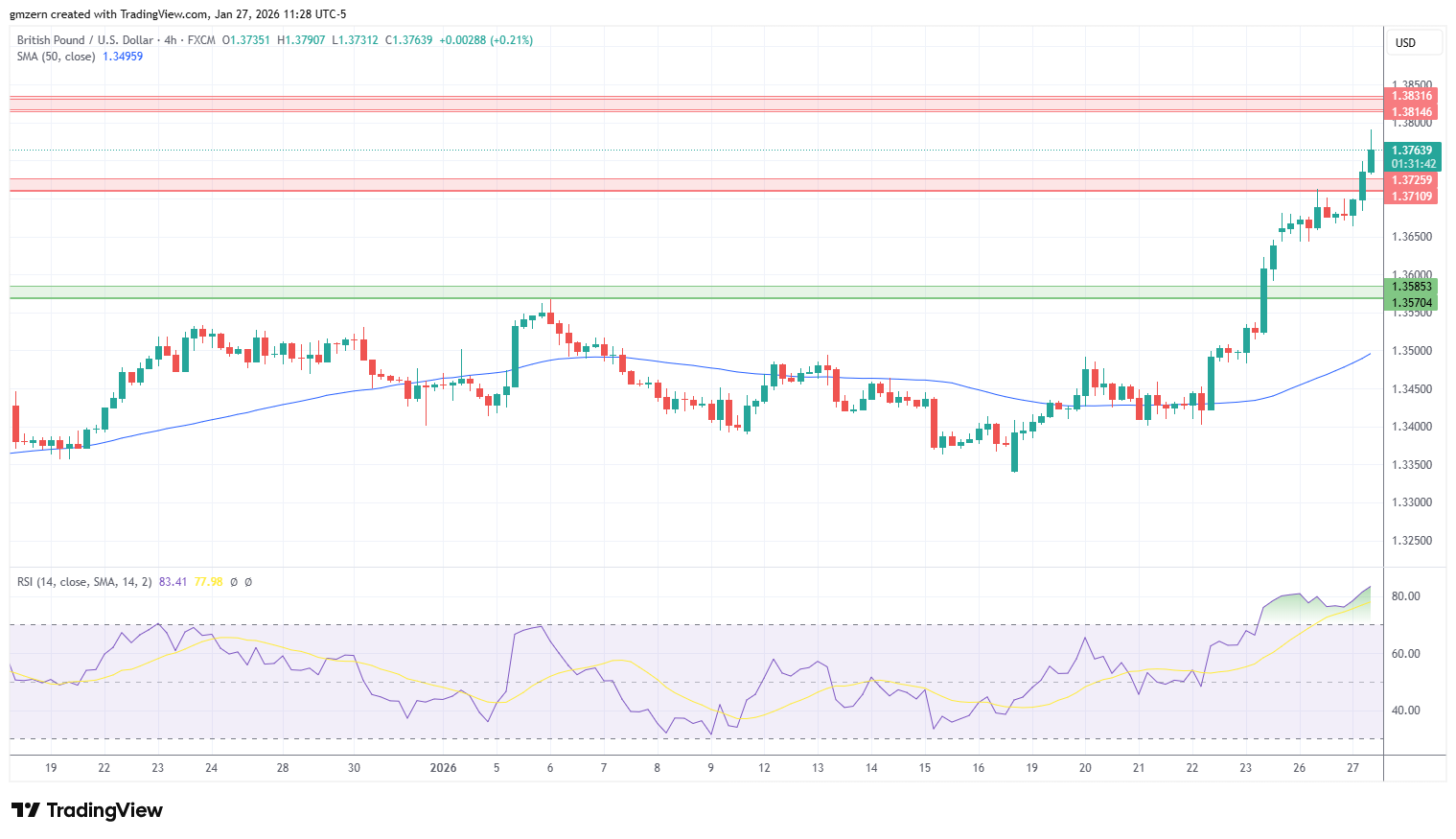Select the open value O1.37351
The width and height of the screenshot is (1456, 839).
(x=246, y=40)
